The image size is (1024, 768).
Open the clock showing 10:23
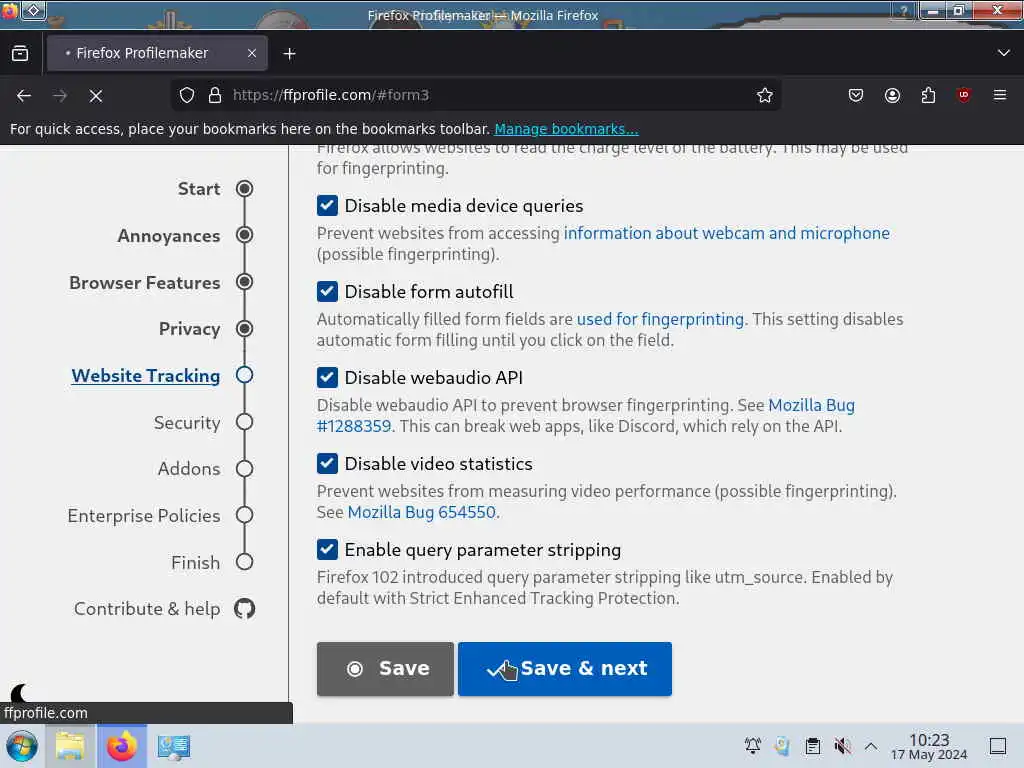(x=929, y=746)
